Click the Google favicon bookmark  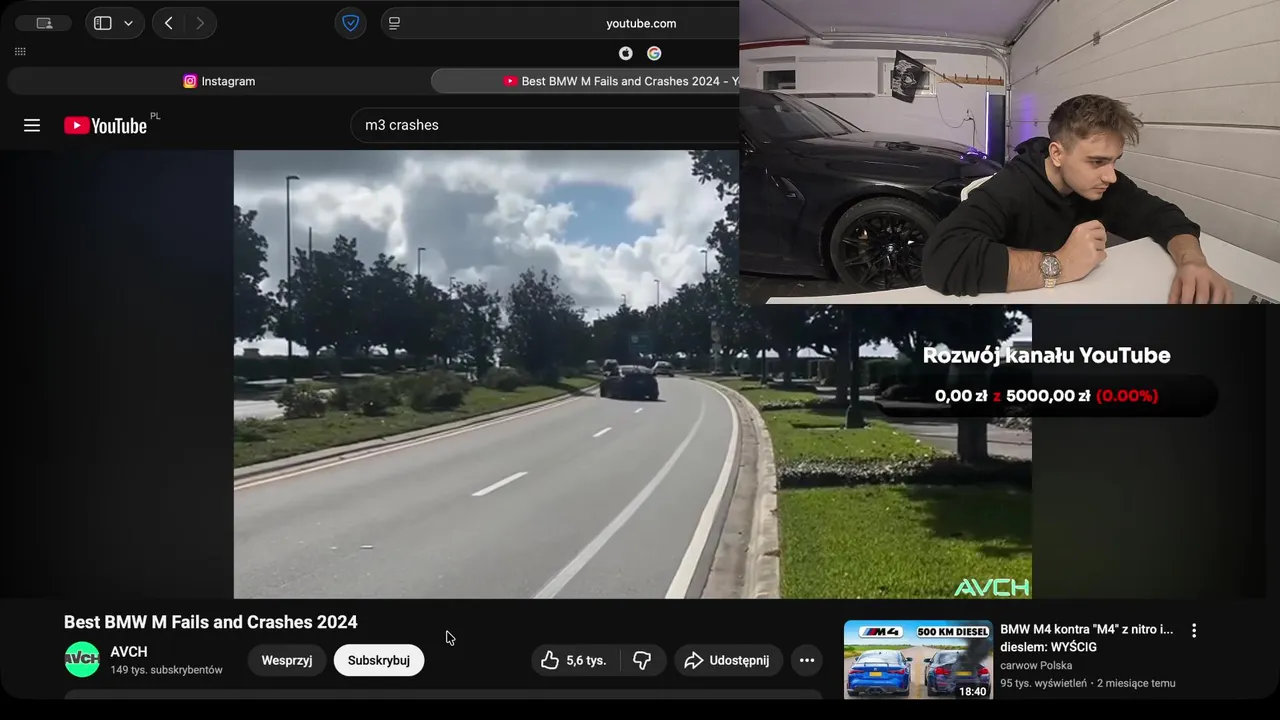(654, 53)
